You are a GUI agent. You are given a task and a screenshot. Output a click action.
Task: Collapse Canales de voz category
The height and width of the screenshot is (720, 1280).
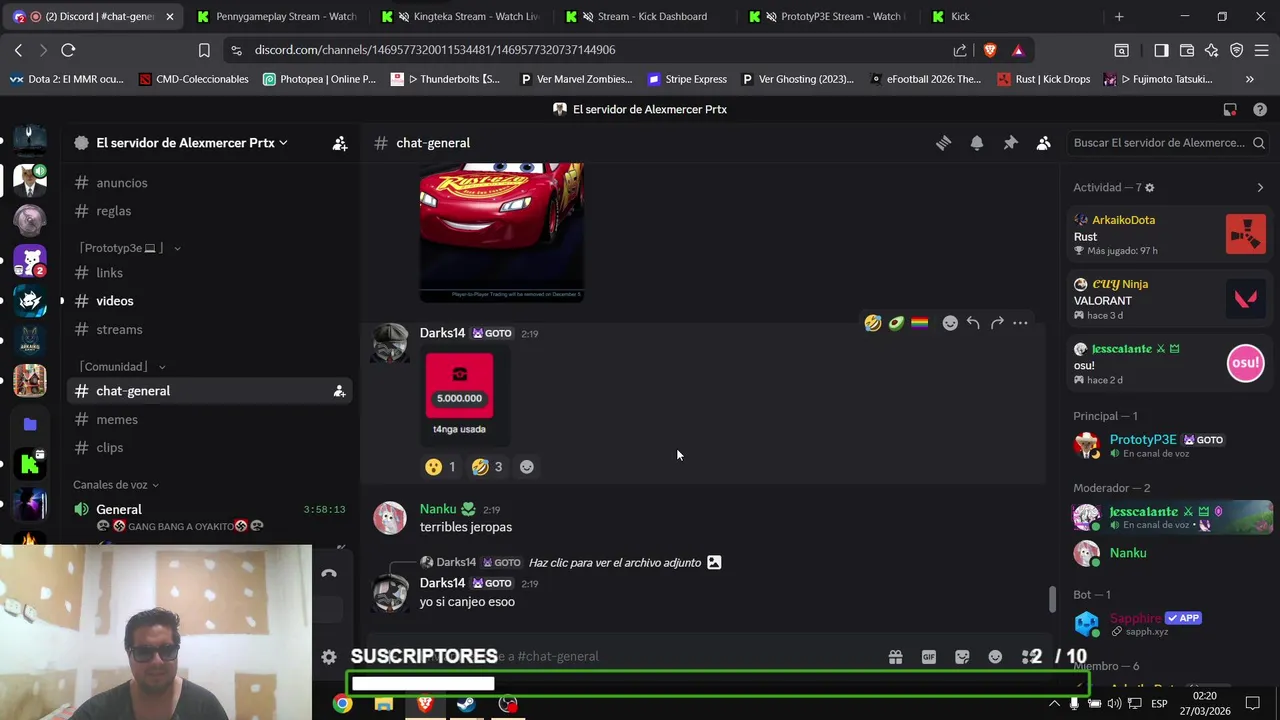point(116,485)
